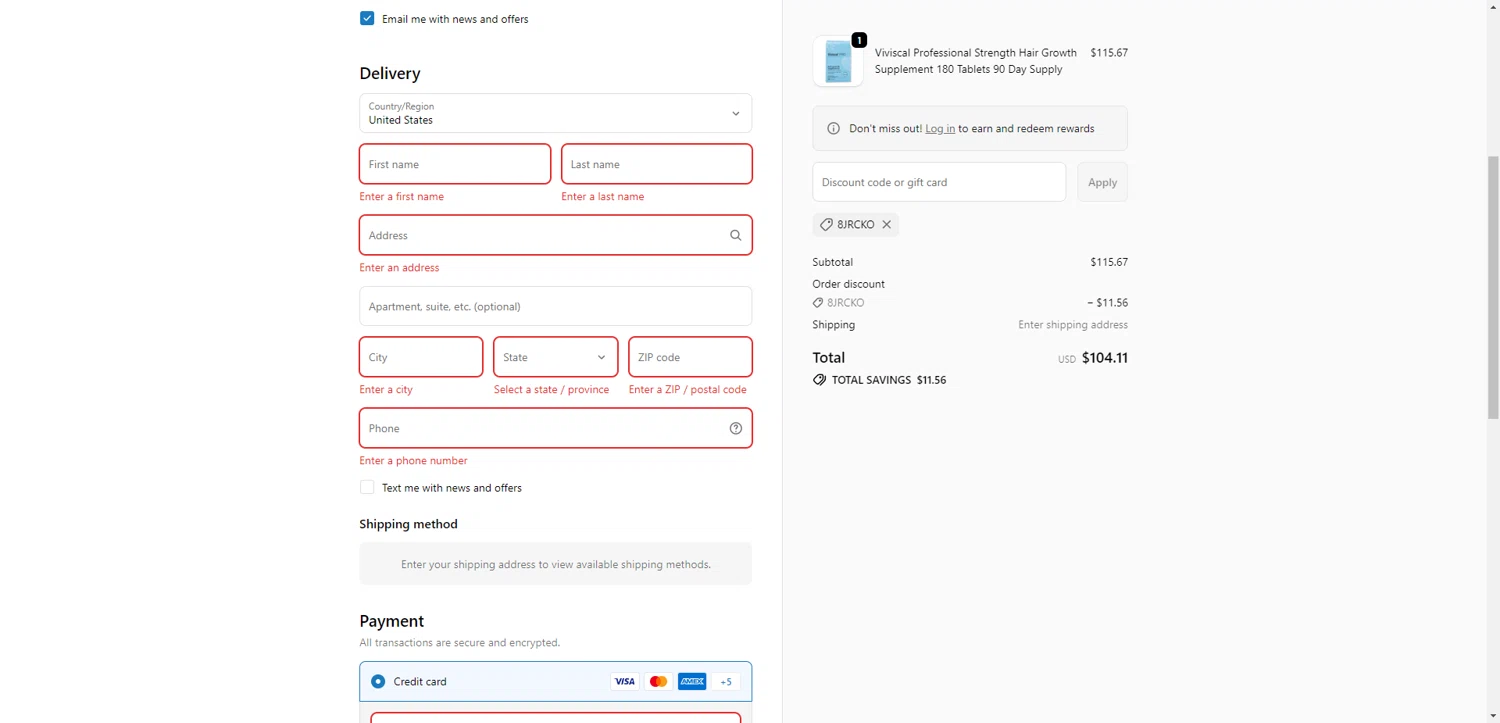Focus the First name field
Screen dimensions: 1500x723
coord(455,165)
